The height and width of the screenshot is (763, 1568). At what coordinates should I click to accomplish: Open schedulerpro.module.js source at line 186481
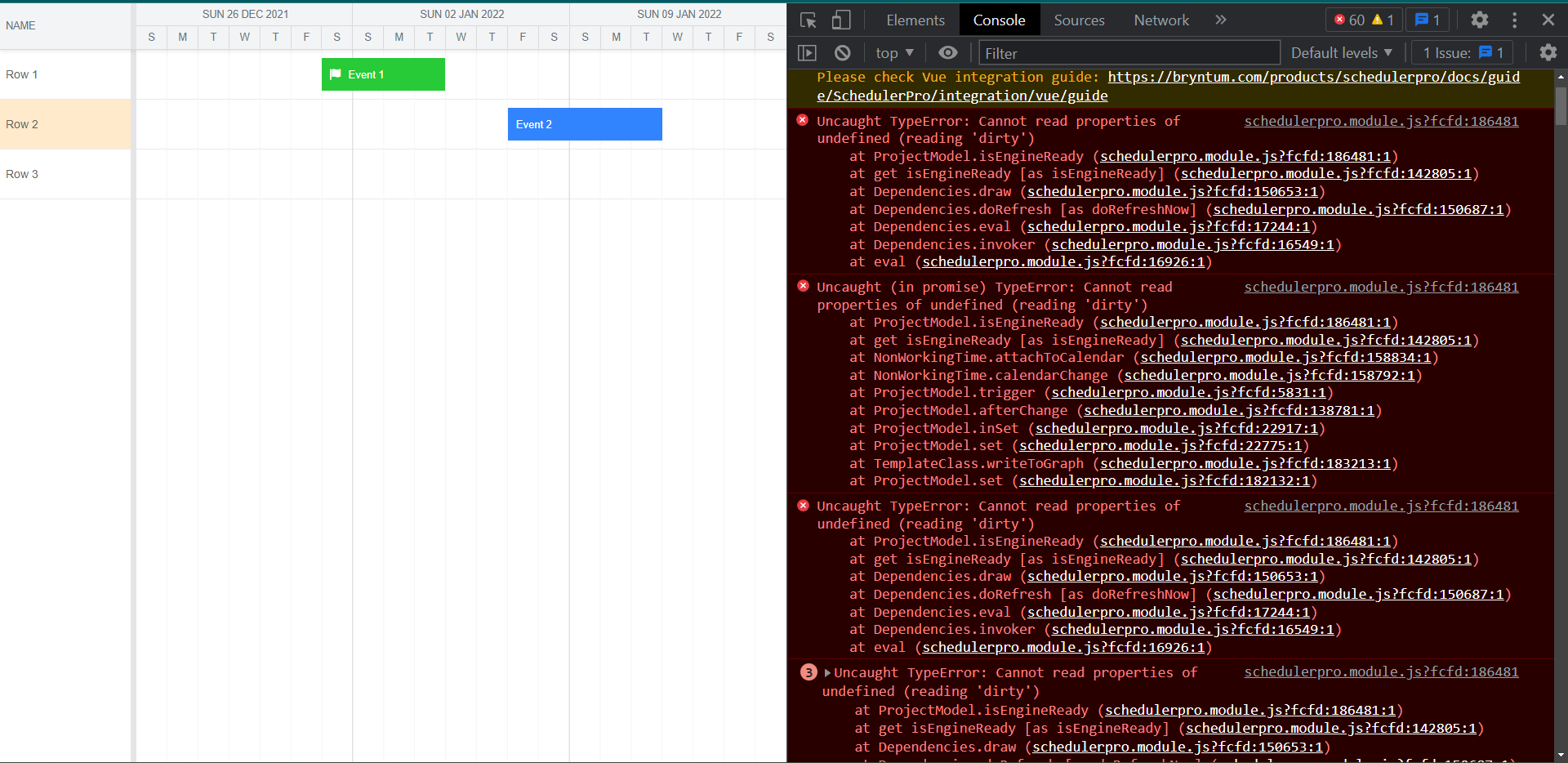[1381, 121]
